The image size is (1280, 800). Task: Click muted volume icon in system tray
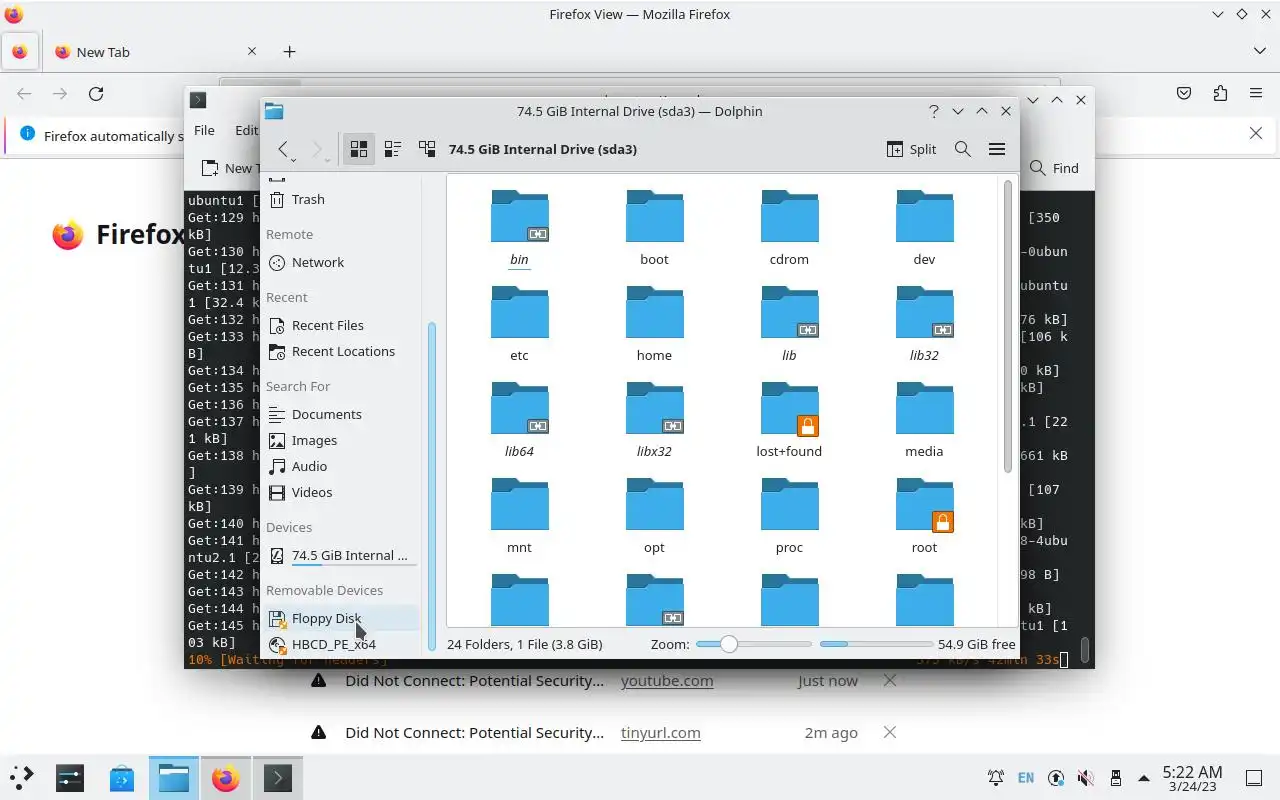click(1086, 777)
